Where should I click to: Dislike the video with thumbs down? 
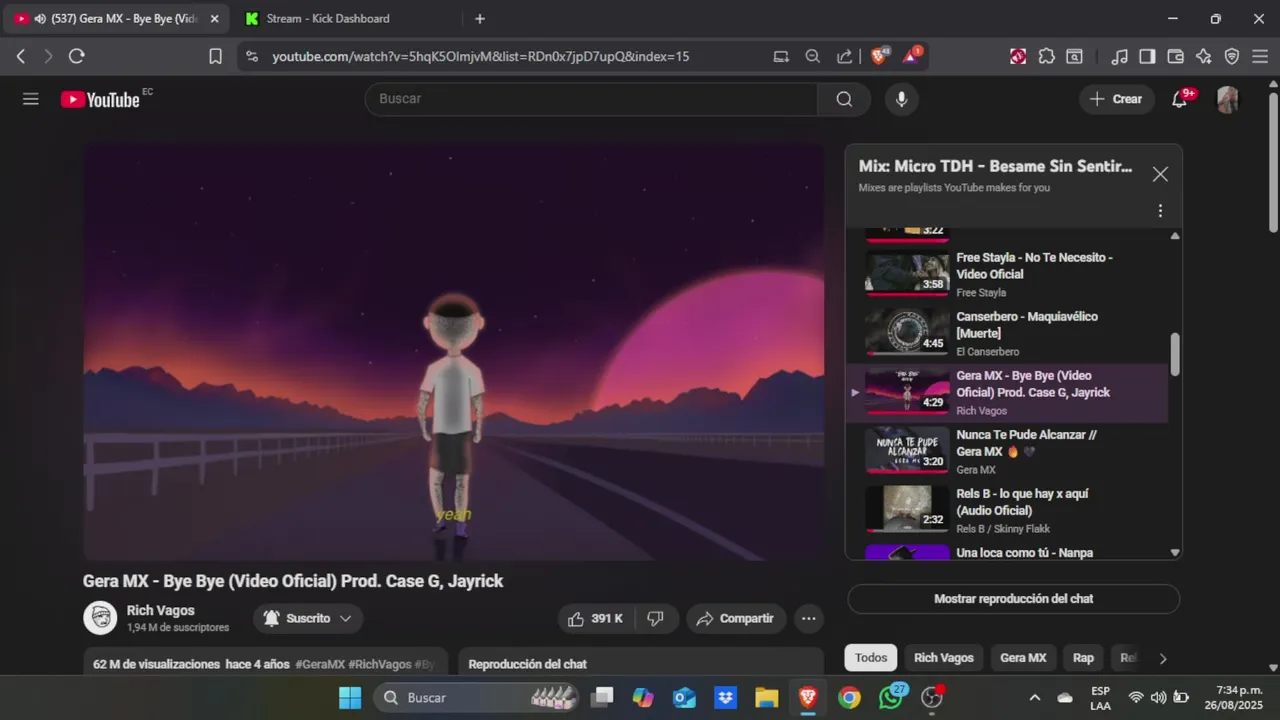(x=655, y=619)
